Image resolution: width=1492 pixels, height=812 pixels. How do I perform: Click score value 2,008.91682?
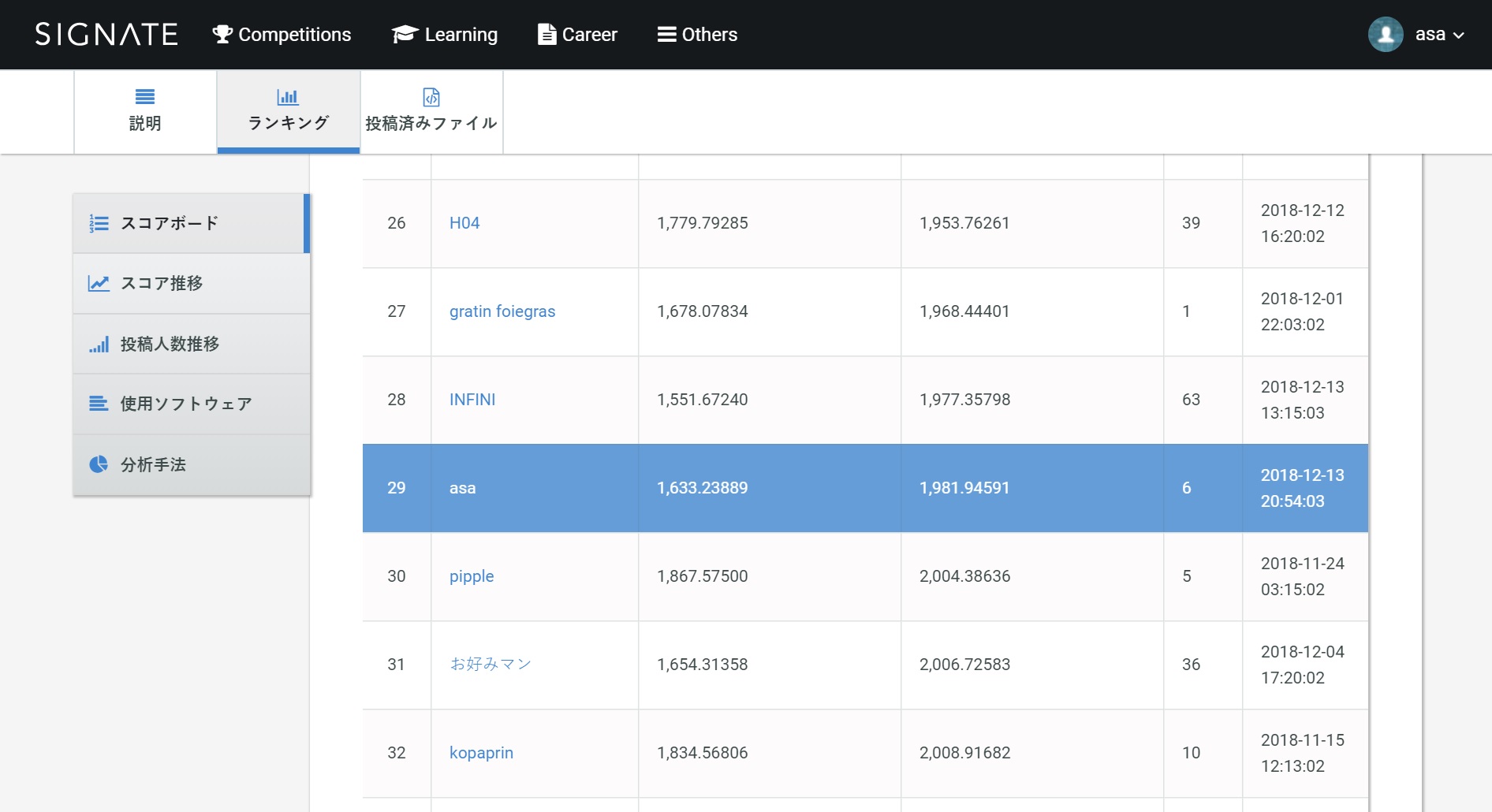pyautogui.click(x=965, y=753)
